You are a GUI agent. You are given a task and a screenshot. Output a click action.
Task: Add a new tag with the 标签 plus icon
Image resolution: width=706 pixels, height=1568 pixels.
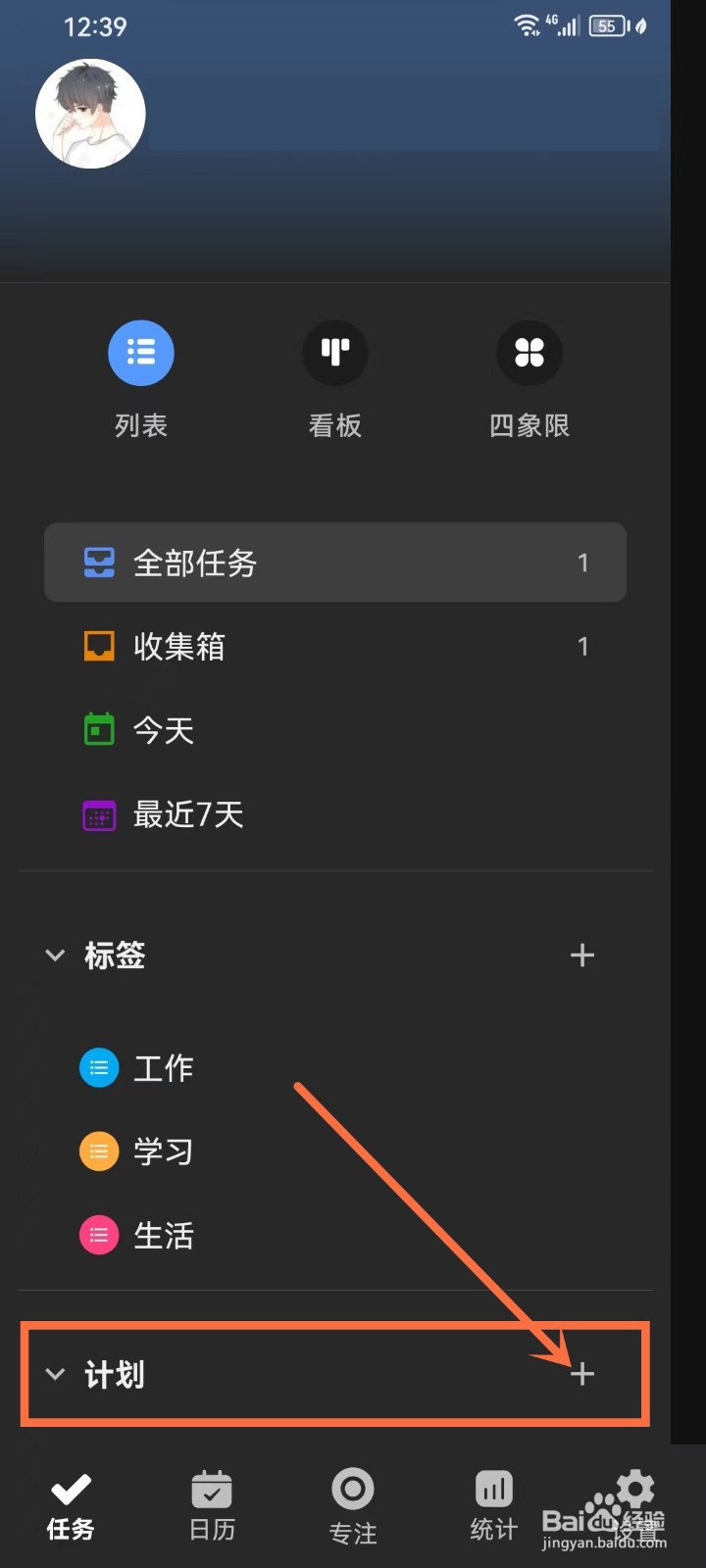582,955
